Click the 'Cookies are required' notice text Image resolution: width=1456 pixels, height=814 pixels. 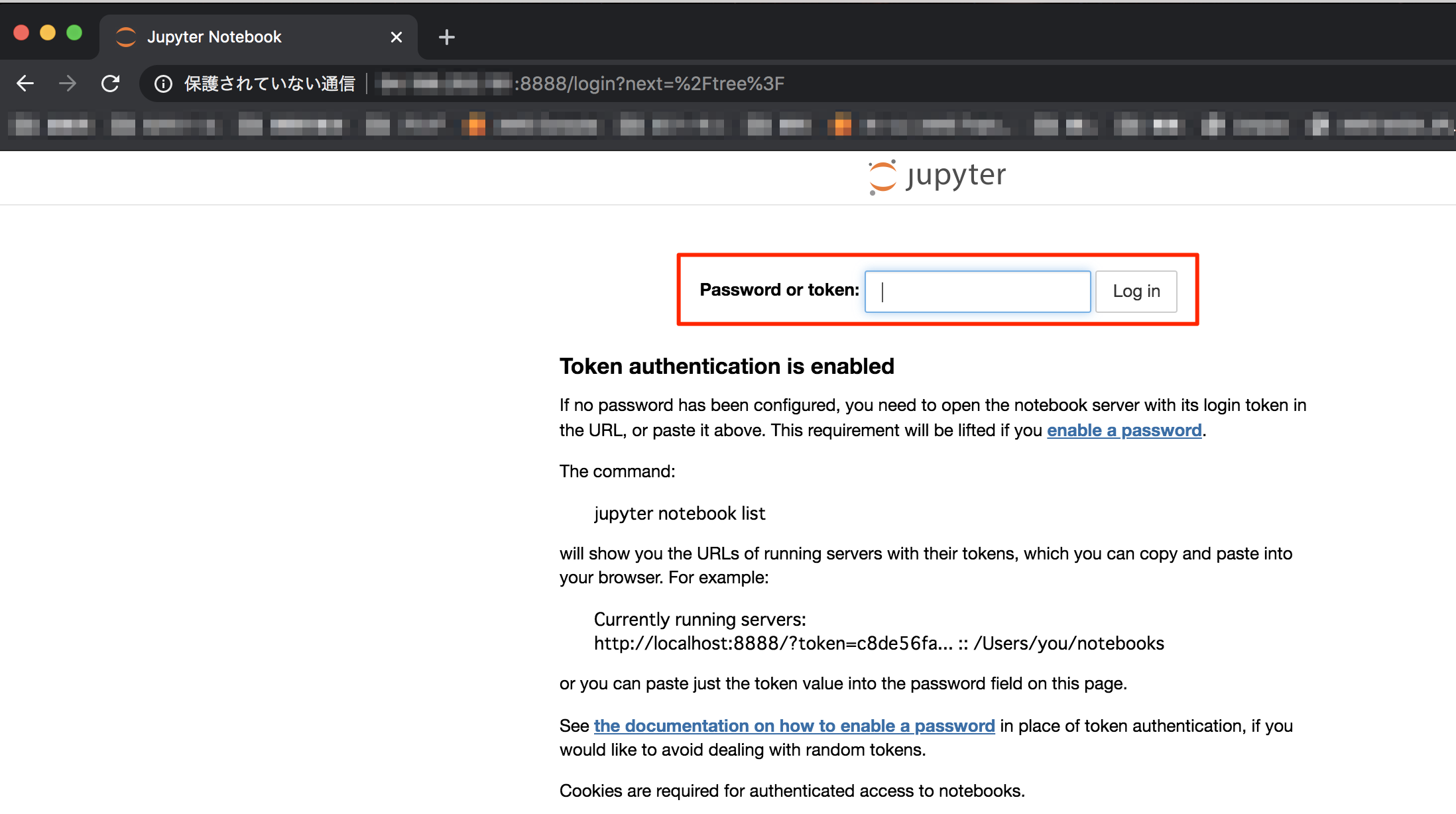[792, 791]
